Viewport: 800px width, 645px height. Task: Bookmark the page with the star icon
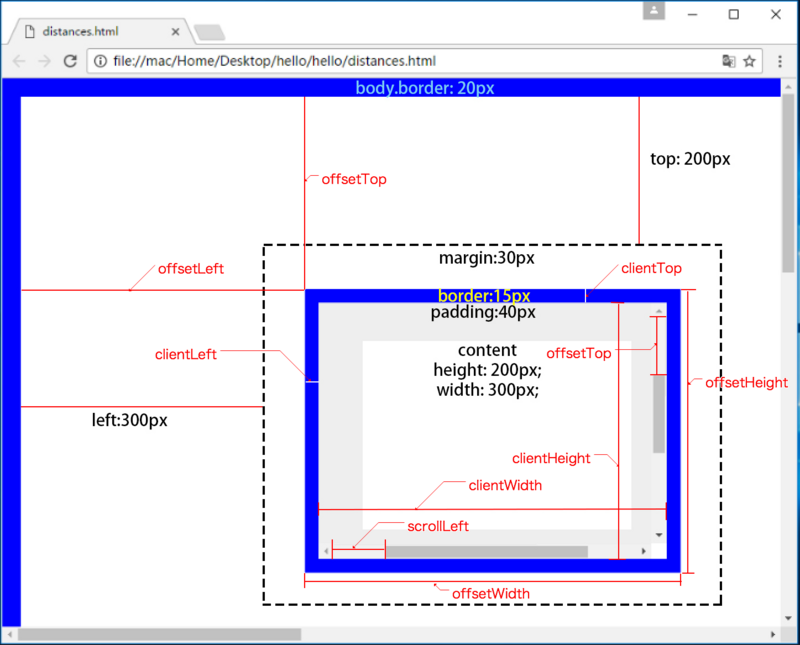tap(749, 61)
